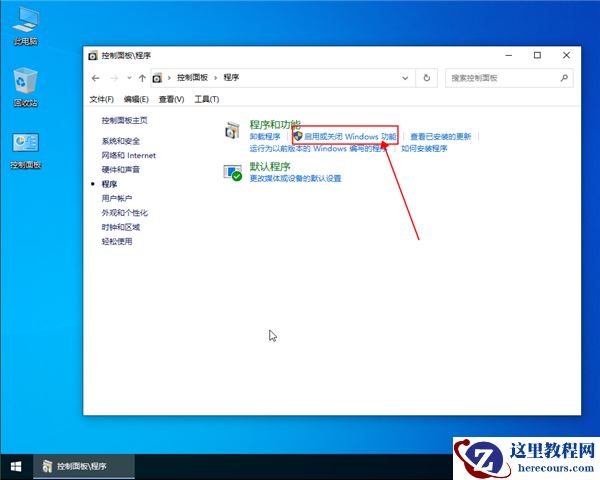Click 卸载程序 link
Image resolution: width=600 pixels, height=480 pixels.
coord(265,137)
